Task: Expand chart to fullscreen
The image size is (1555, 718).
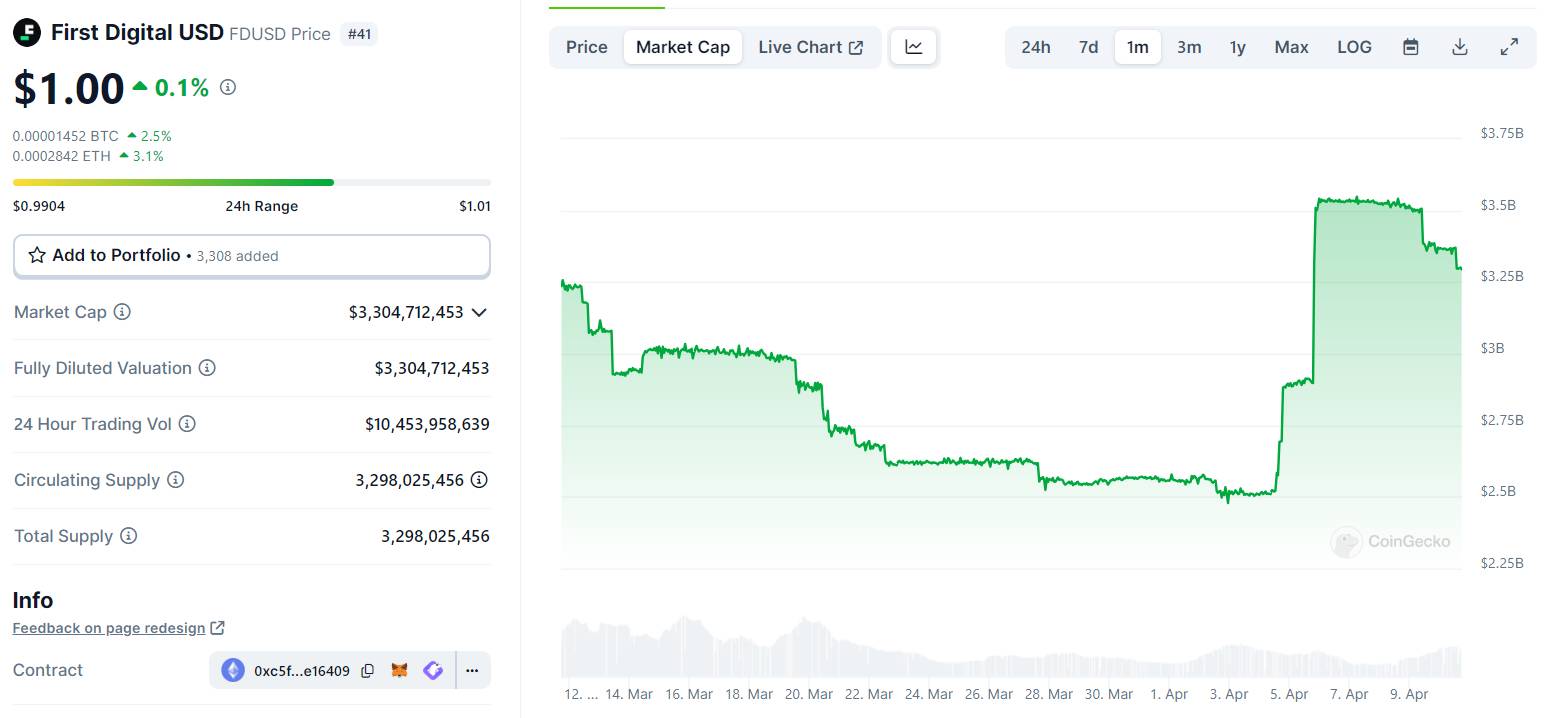Action: pyautogui.click(x=1510, y=47)
